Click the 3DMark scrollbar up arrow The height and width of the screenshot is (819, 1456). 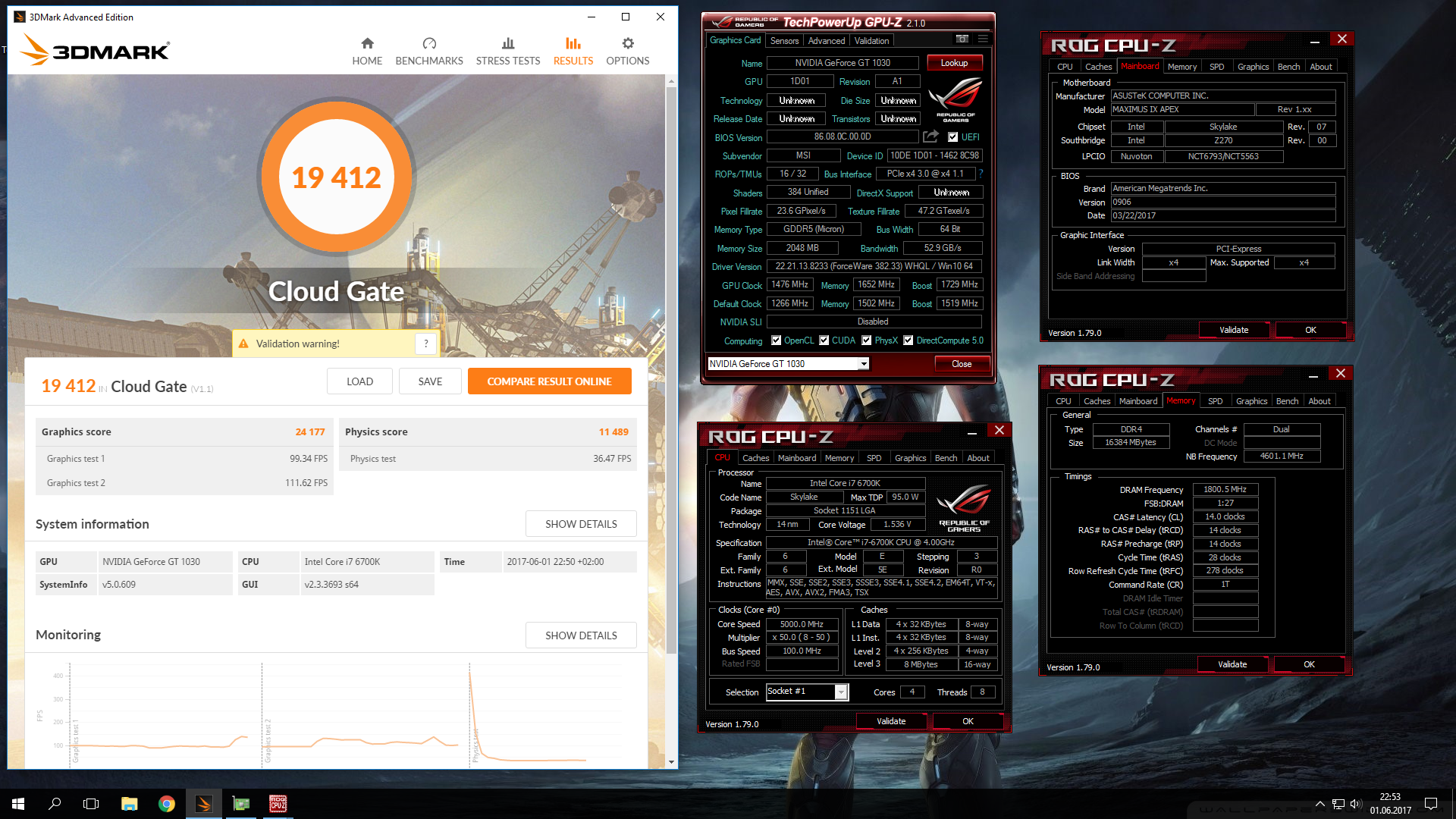(671, 80)
